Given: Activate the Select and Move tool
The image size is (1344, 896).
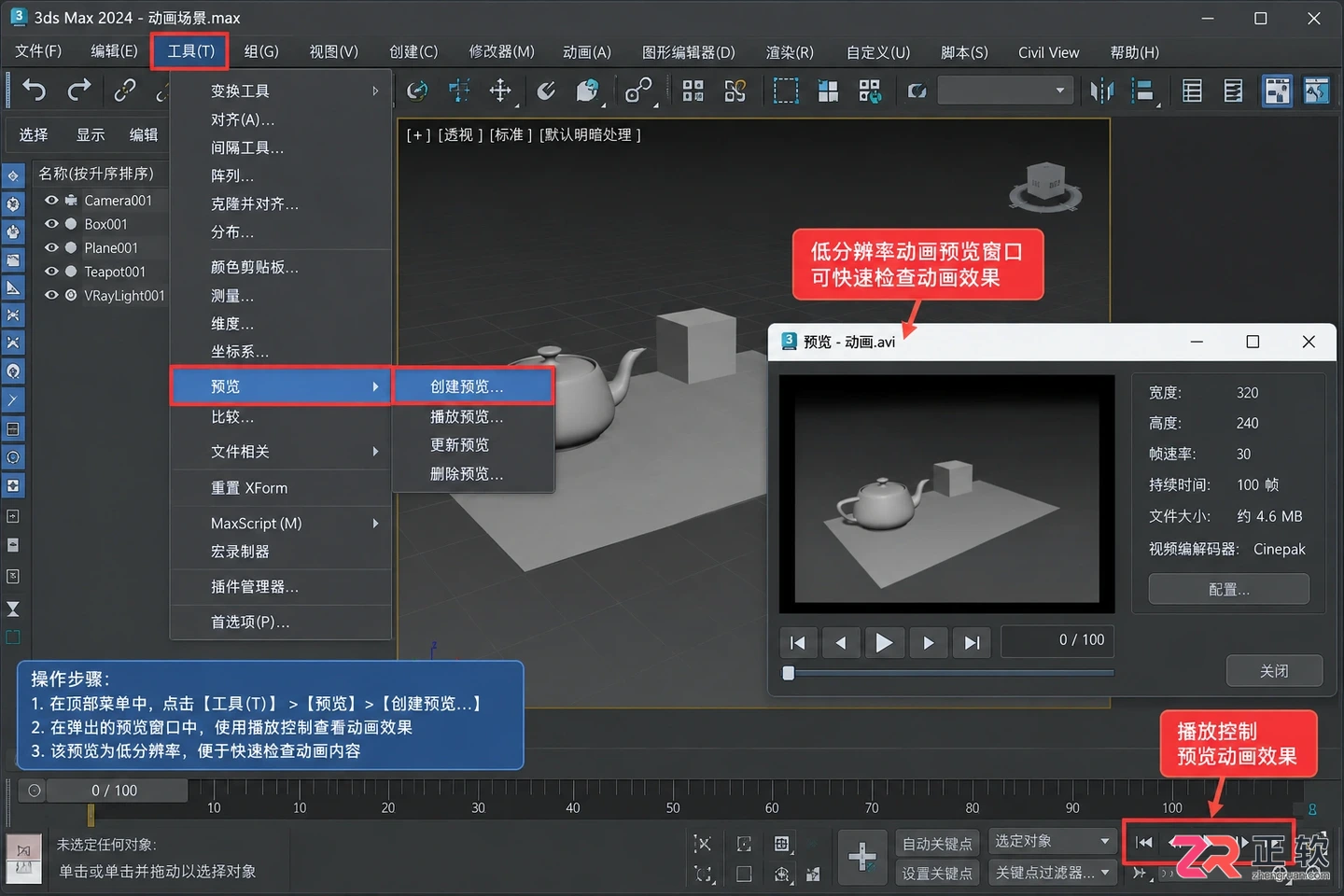Looking at the screenshot, I should pos(500,90).
